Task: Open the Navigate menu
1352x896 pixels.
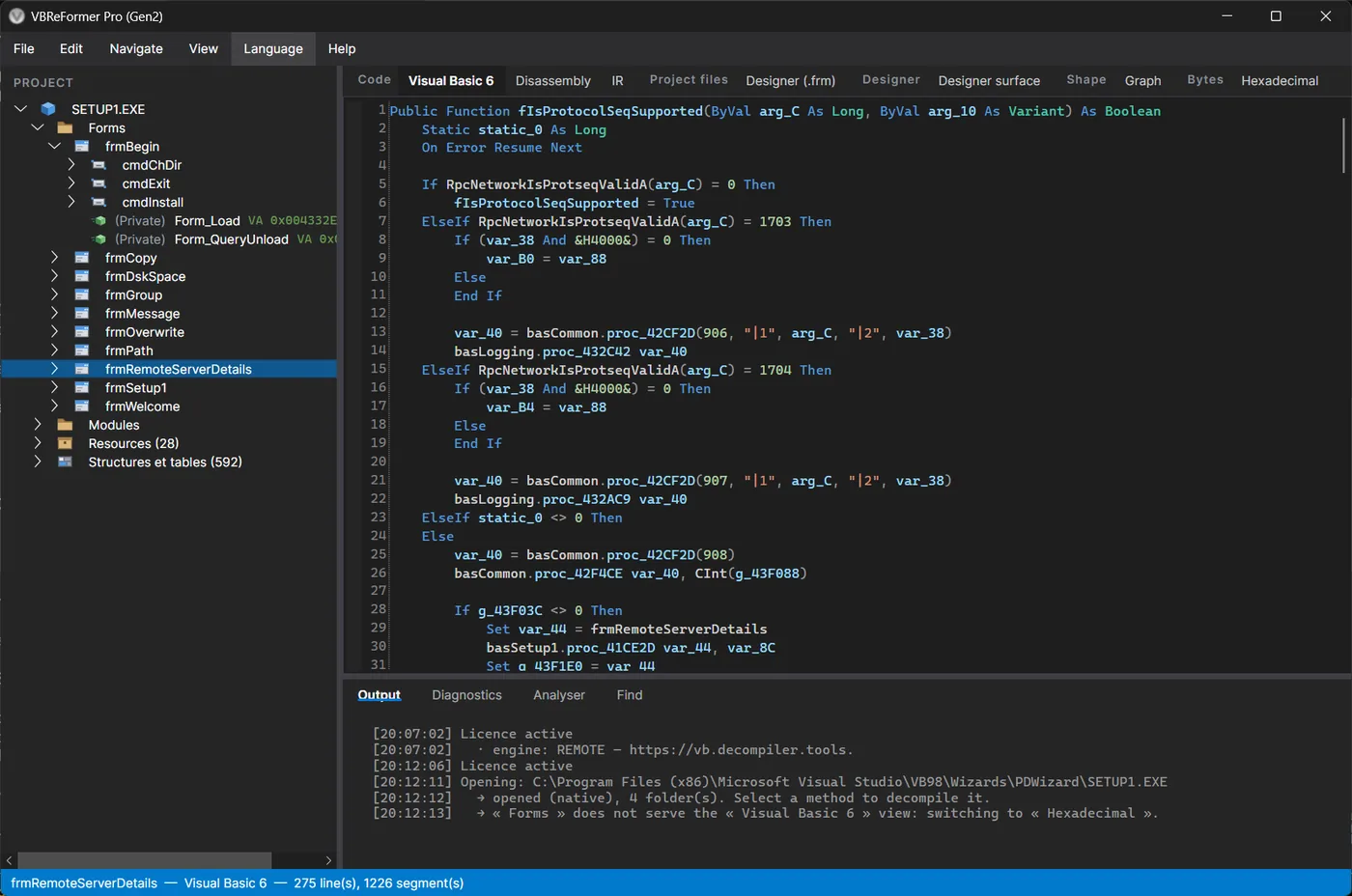Action: [x=136, y=48]
